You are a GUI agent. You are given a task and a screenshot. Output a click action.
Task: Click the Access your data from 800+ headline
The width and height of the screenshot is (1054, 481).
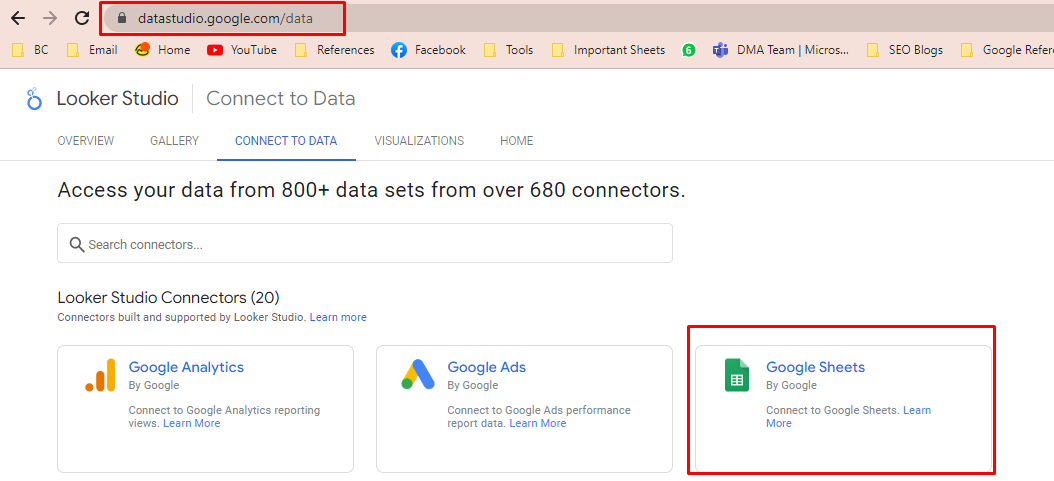(372, 190)
